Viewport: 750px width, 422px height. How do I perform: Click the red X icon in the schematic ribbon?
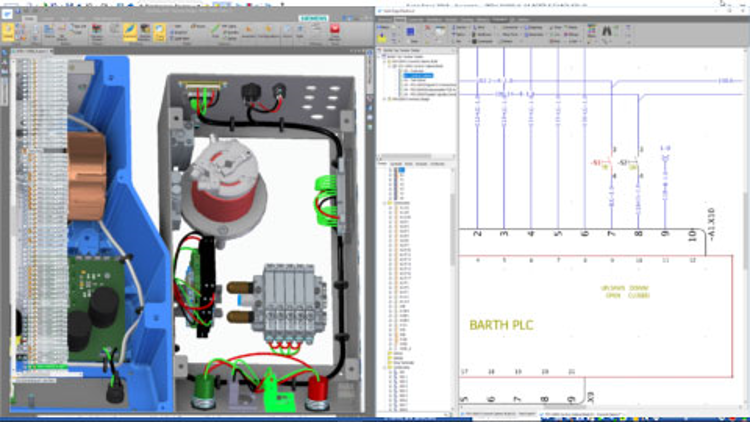pos(428,28)
